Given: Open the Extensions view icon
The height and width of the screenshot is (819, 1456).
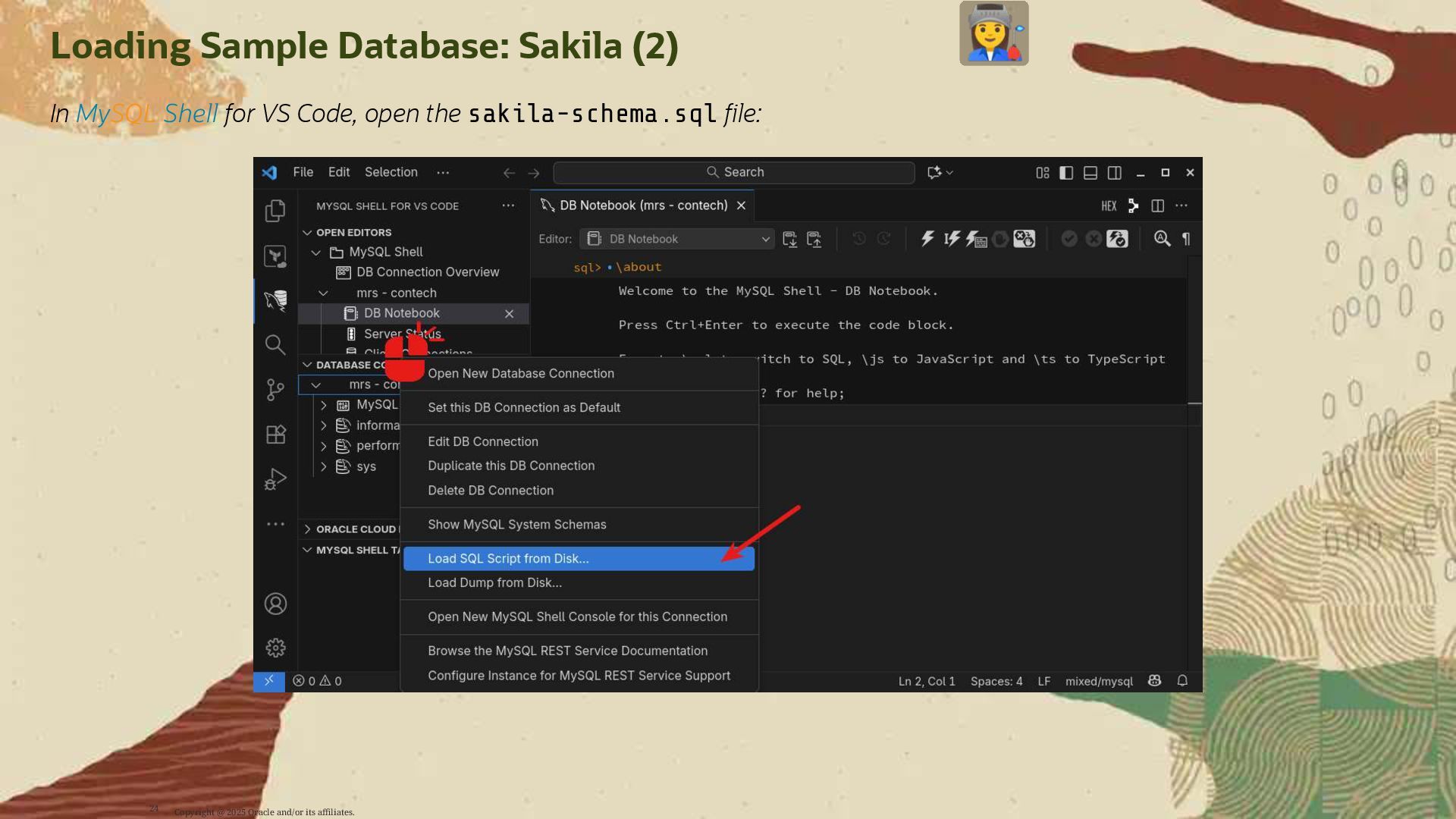Looking at the screenshot, I should [x=275, y=435].
